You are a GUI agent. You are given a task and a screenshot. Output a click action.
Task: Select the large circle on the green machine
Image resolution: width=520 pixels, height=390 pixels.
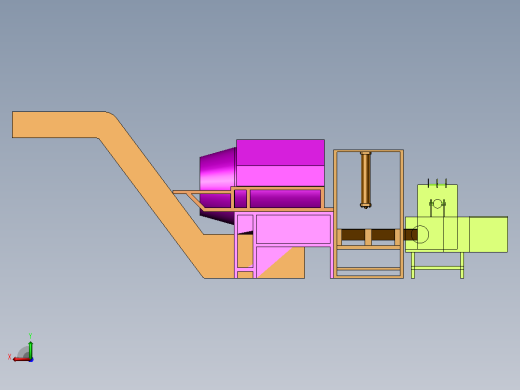coord(420,234)
